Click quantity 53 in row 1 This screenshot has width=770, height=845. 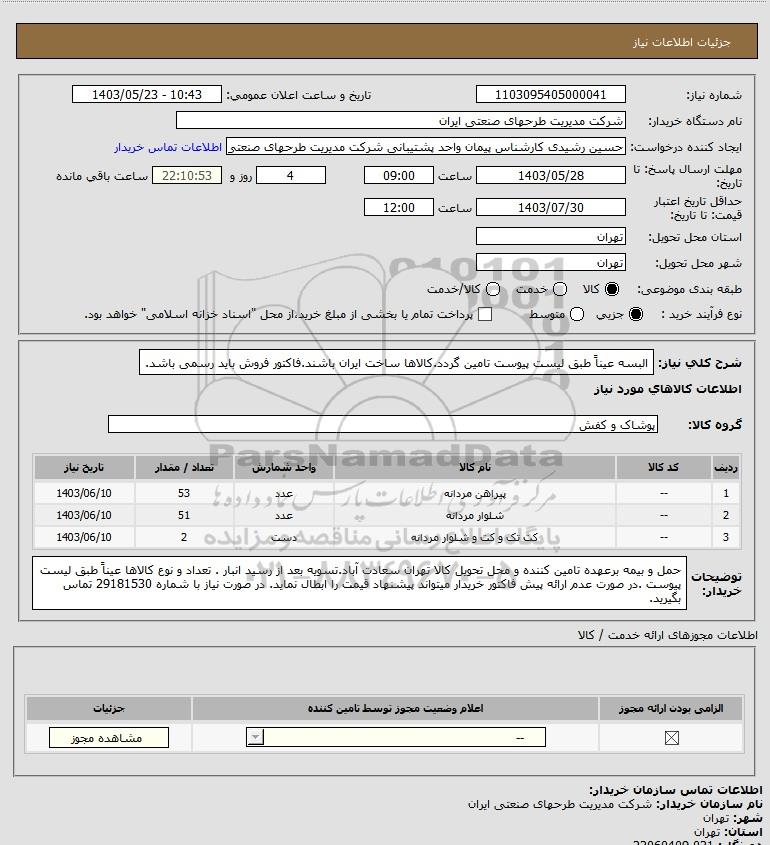pyautogui.click(x=184, y=493)
